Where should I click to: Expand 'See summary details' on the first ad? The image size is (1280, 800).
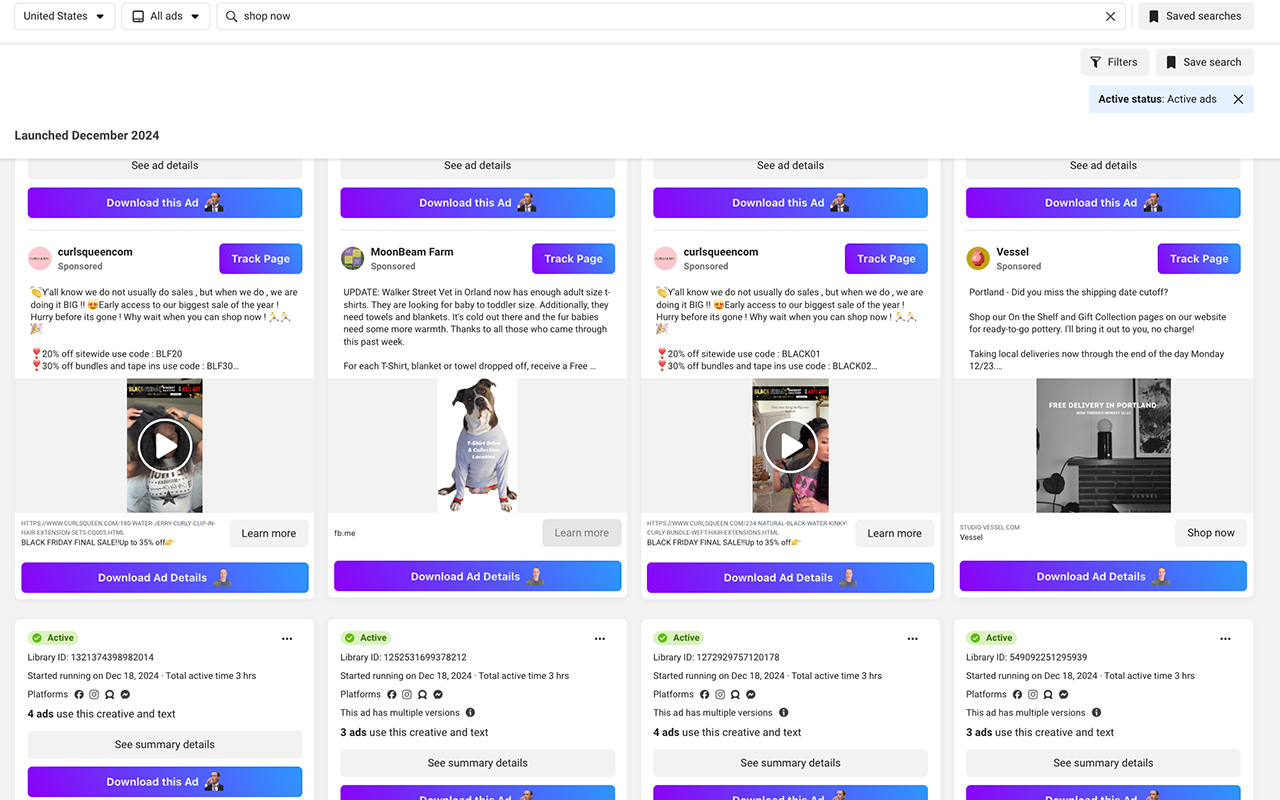(x=164, y=744)
